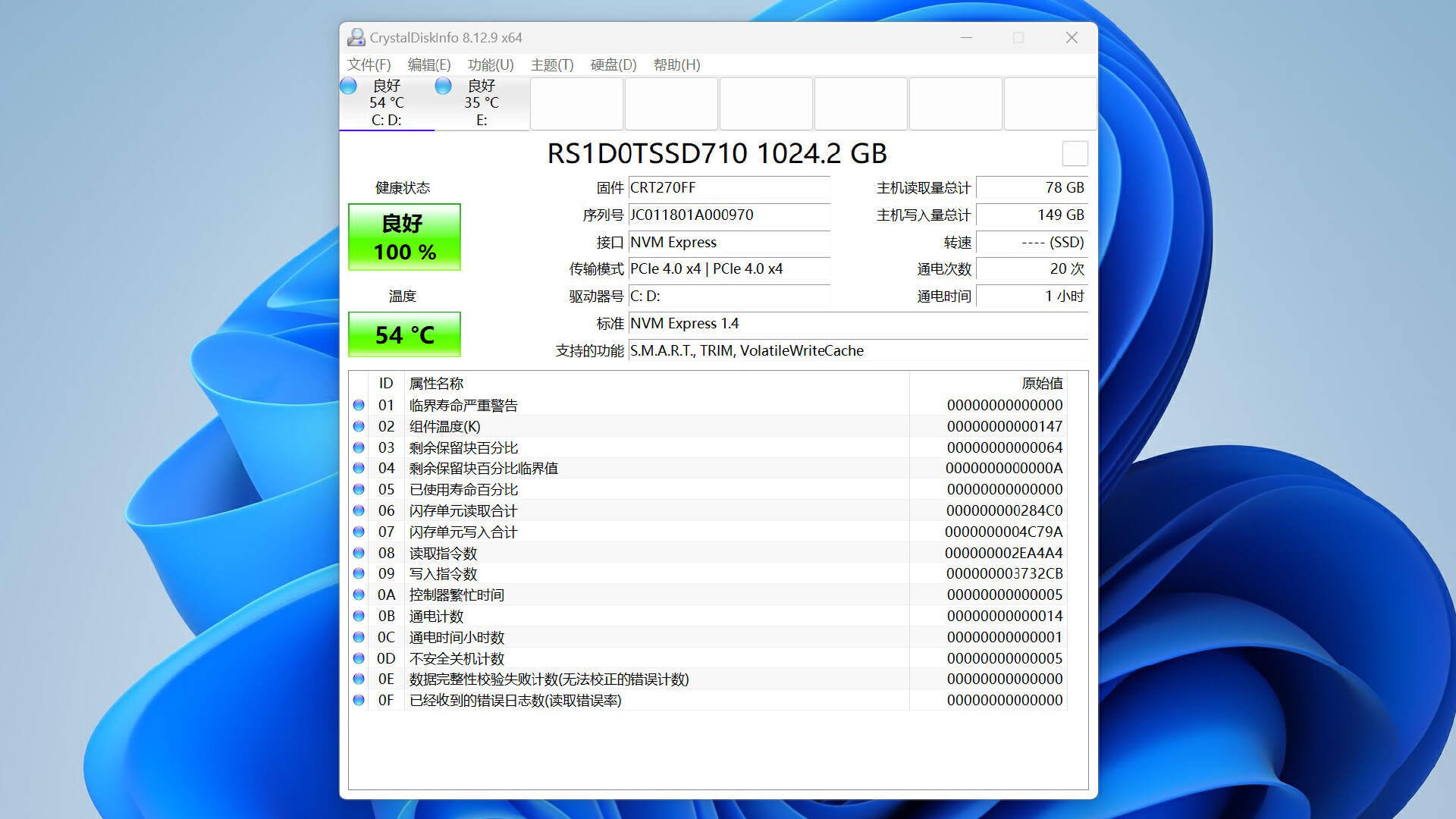Viewport: 1456px width, 819px height.
Task: Click the standard field NVM Express 1.4
Action: [858, 324]
